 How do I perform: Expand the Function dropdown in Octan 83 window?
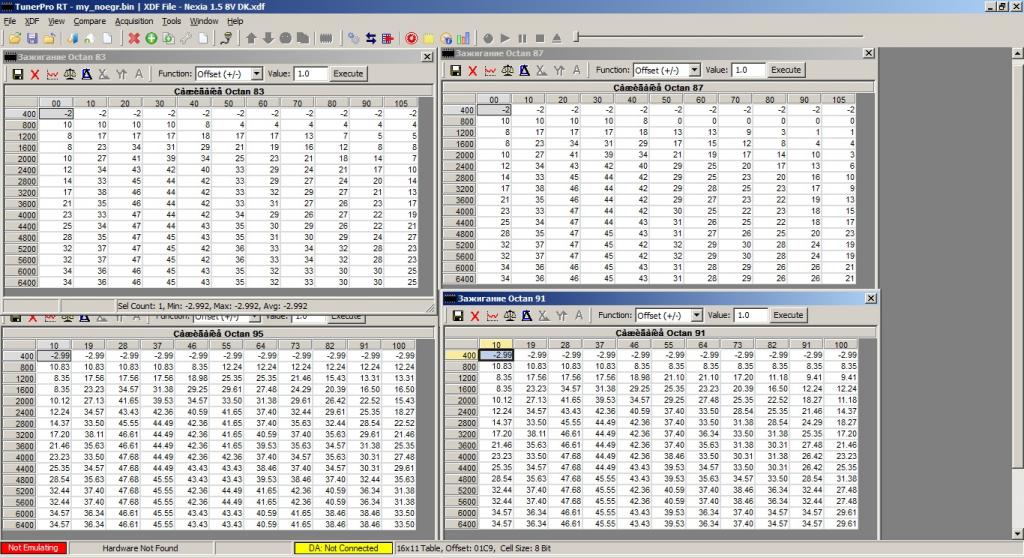257,73
